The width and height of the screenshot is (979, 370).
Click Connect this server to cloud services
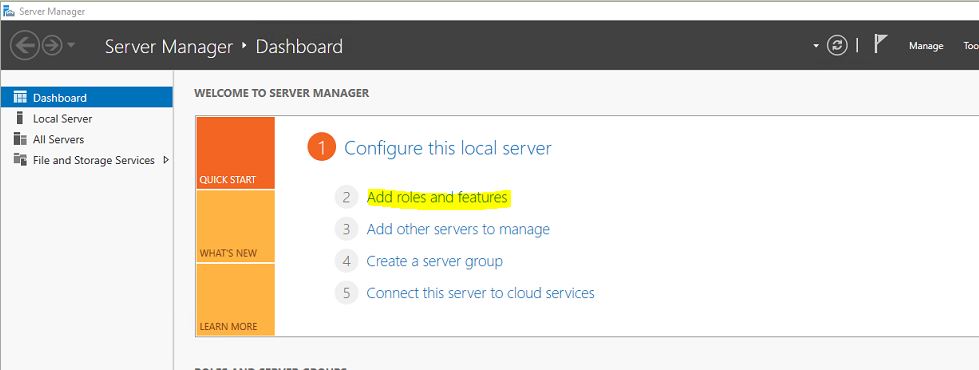pos(480,293)
